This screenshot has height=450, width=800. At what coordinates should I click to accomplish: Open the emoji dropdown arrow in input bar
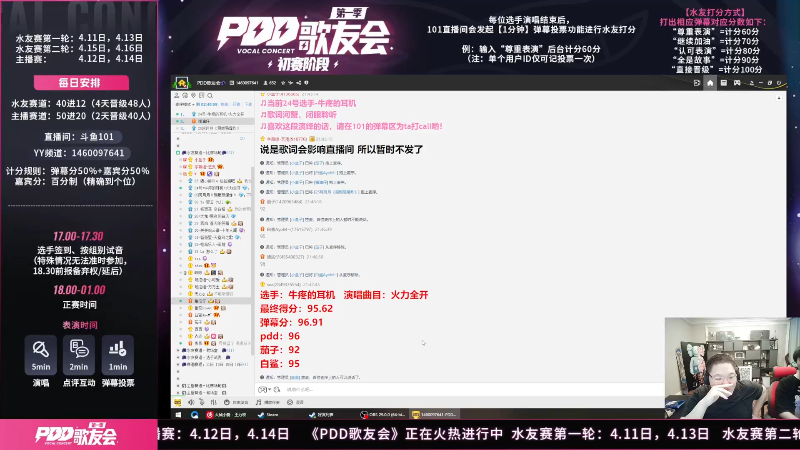pos(270,389)
